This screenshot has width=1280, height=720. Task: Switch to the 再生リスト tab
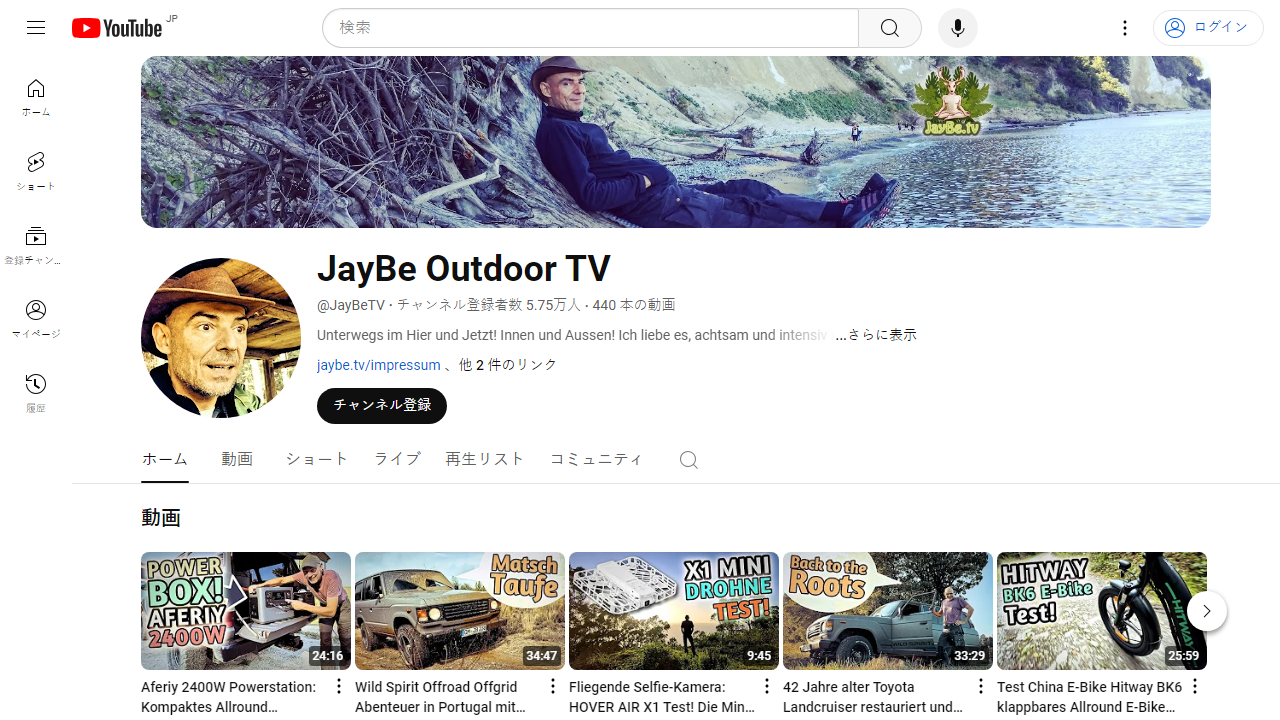pos(485,459)
